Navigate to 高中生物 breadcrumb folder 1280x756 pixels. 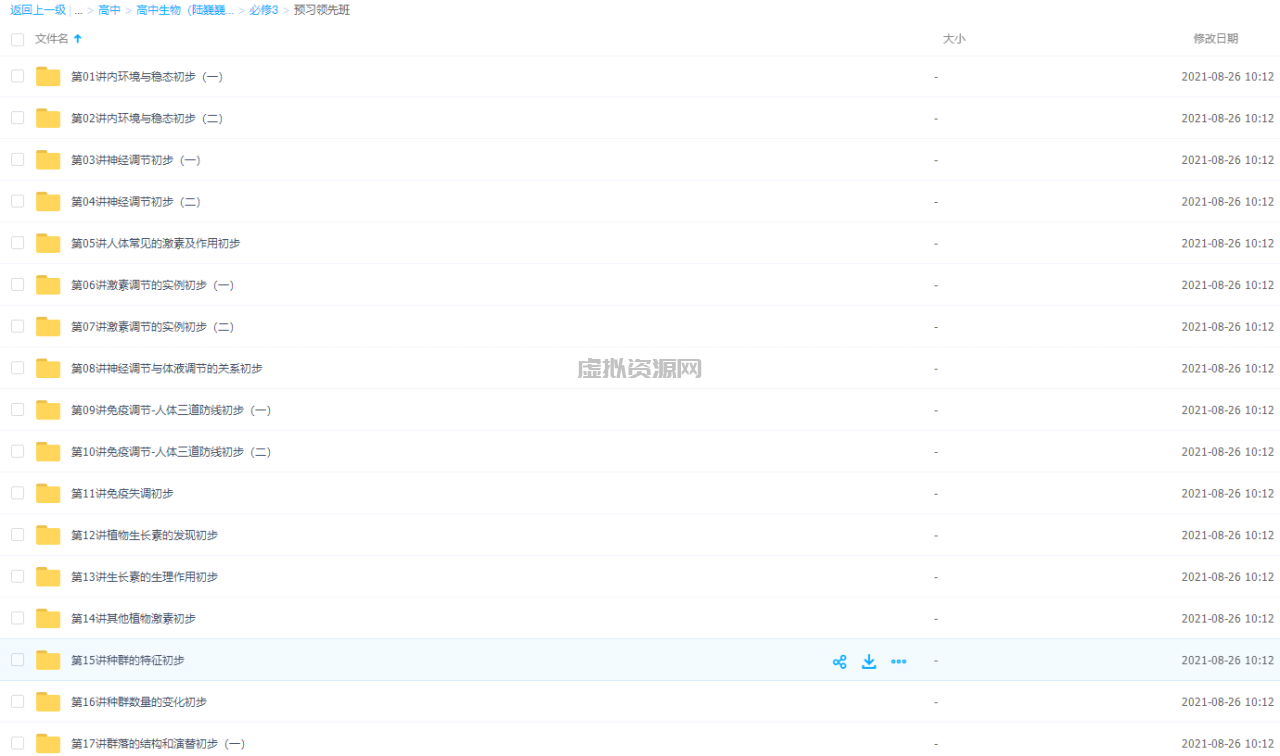[x=185, y=10]
